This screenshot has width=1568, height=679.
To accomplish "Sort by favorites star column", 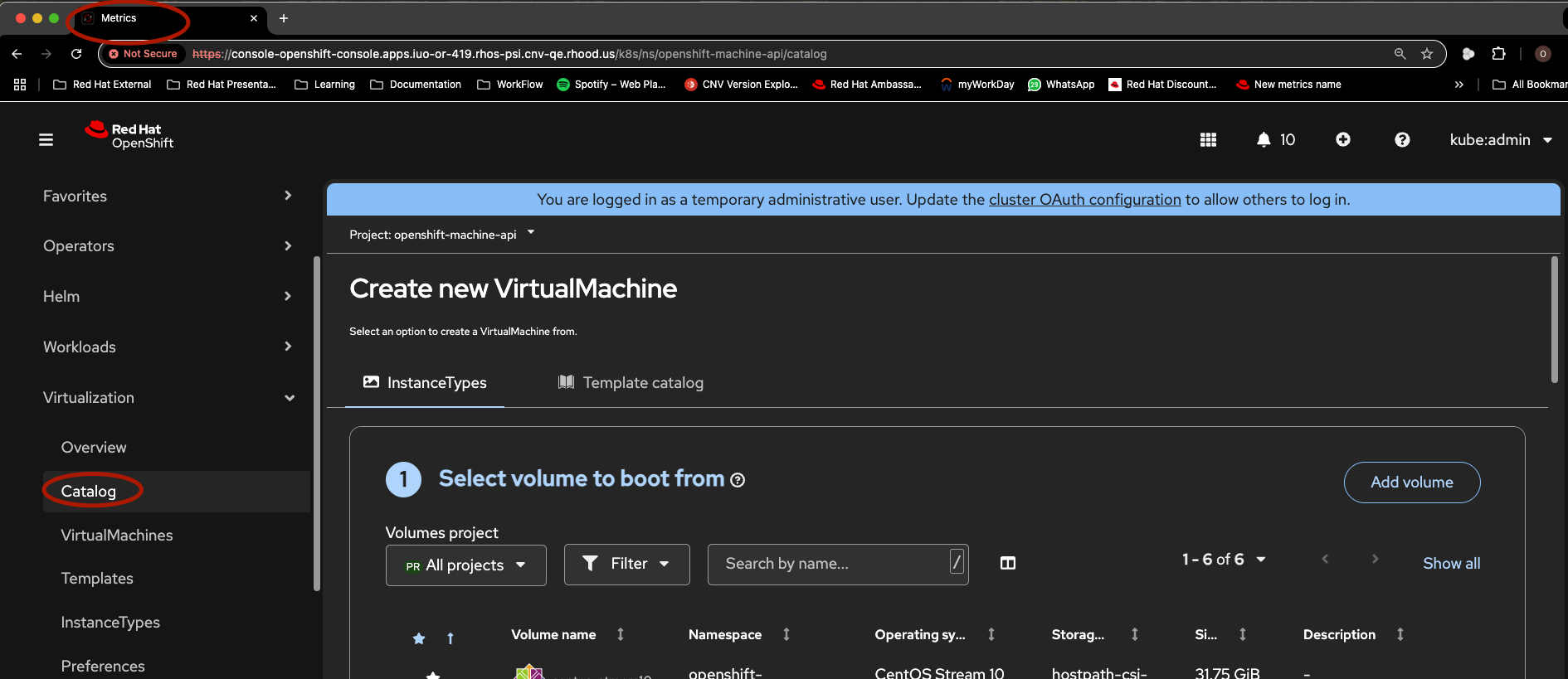I will tap(419, 638).
